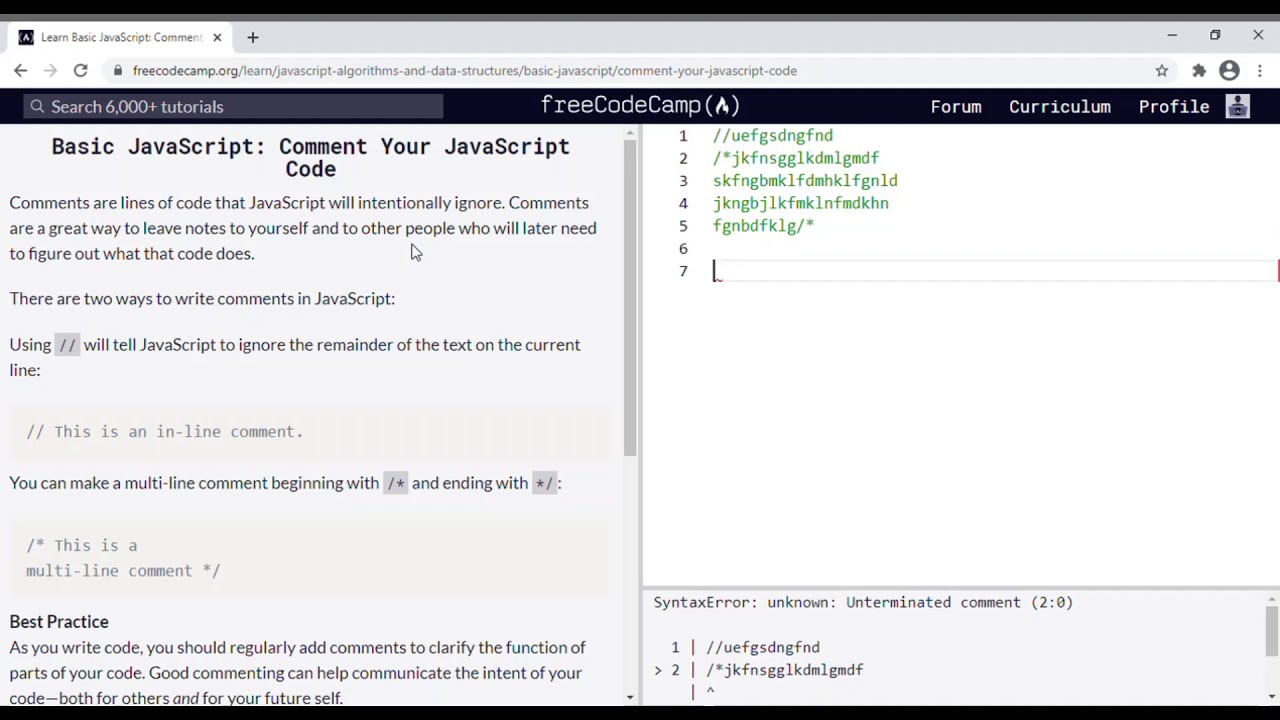
Task: Click the Search 6,000+ tutorials field
Action: pos(234,107)
